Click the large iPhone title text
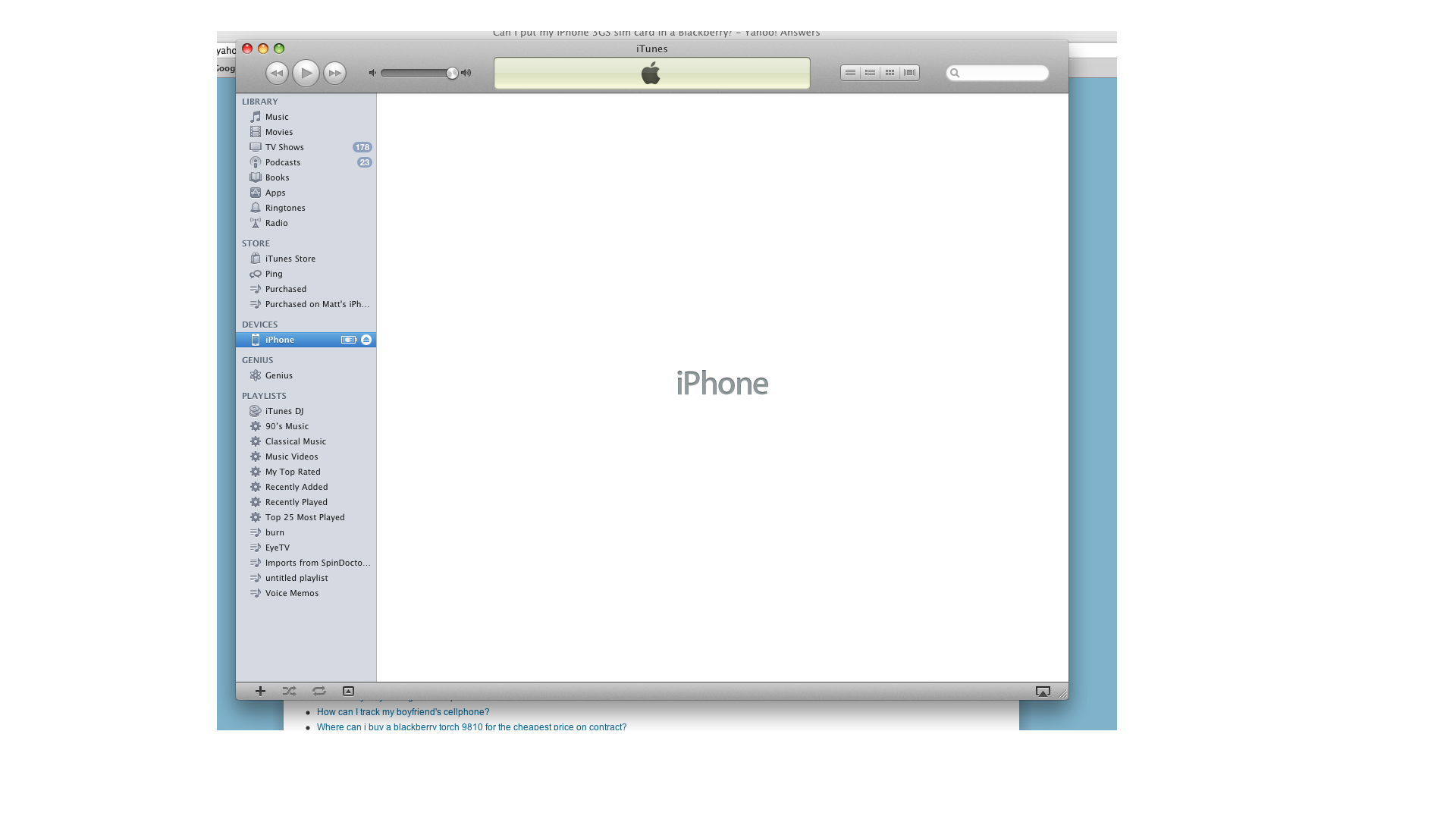 [x=722, y=383]
